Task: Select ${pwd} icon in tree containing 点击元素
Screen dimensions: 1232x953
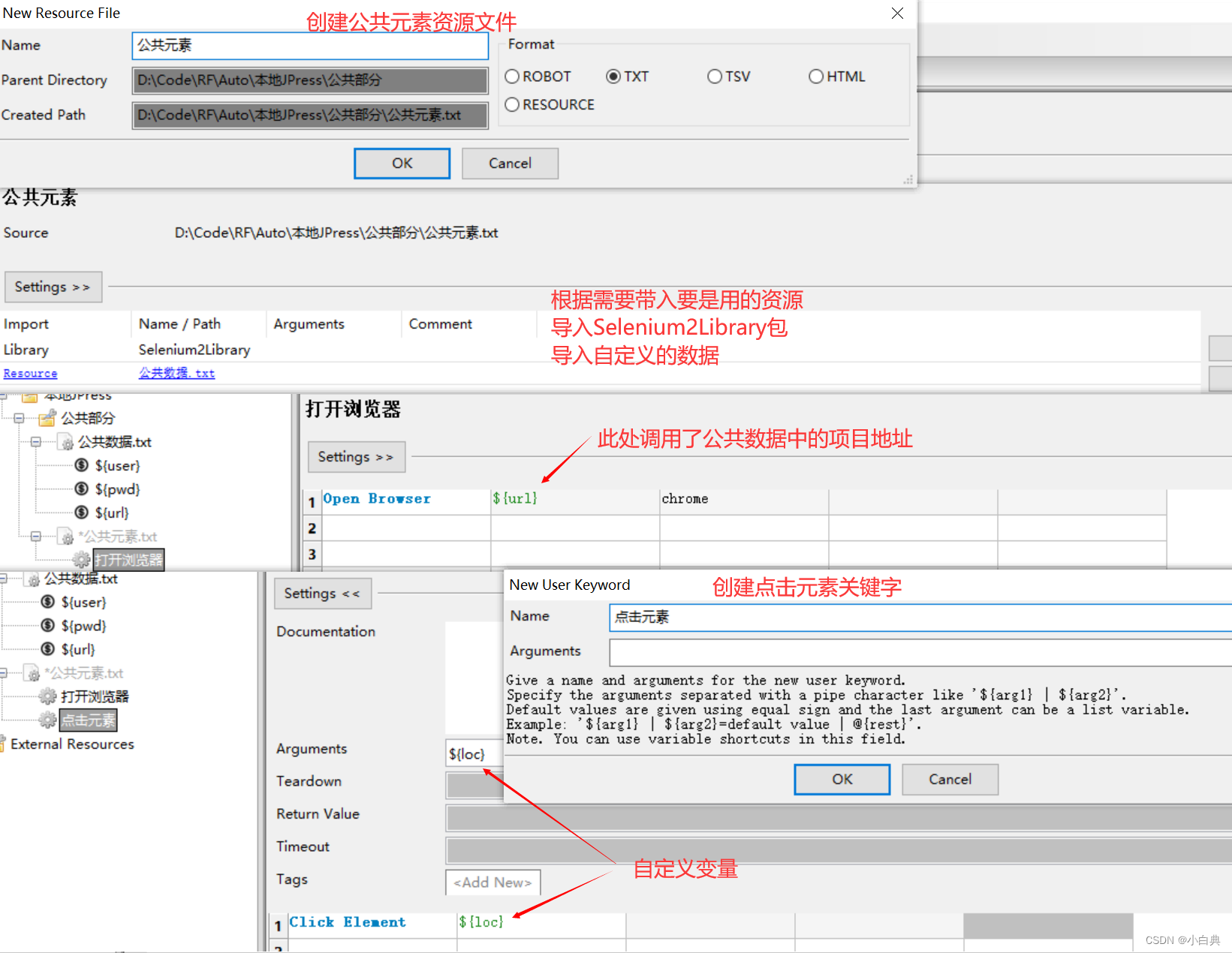Action: pos(48,626)
